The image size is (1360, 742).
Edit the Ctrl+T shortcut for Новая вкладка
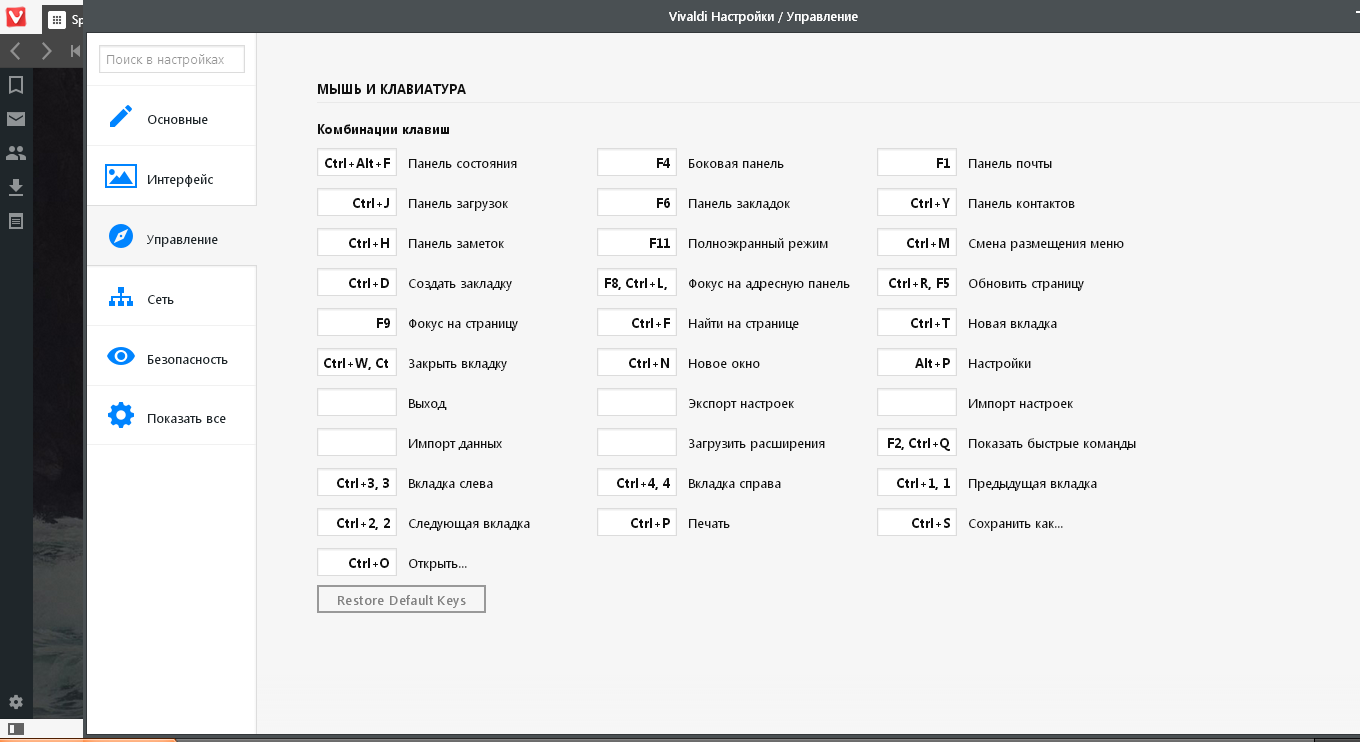[917, 323]
